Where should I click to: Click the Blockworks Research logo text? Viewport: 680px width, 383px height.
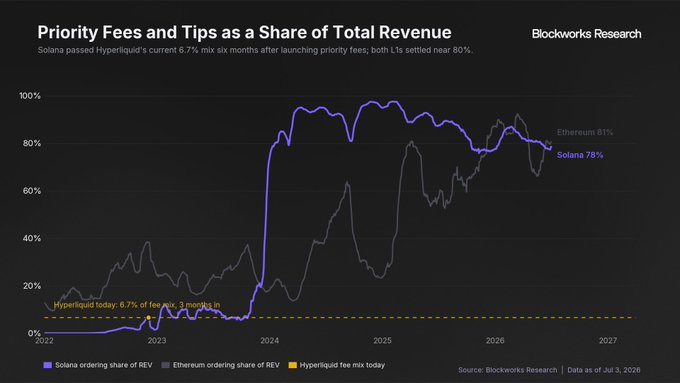586,34
